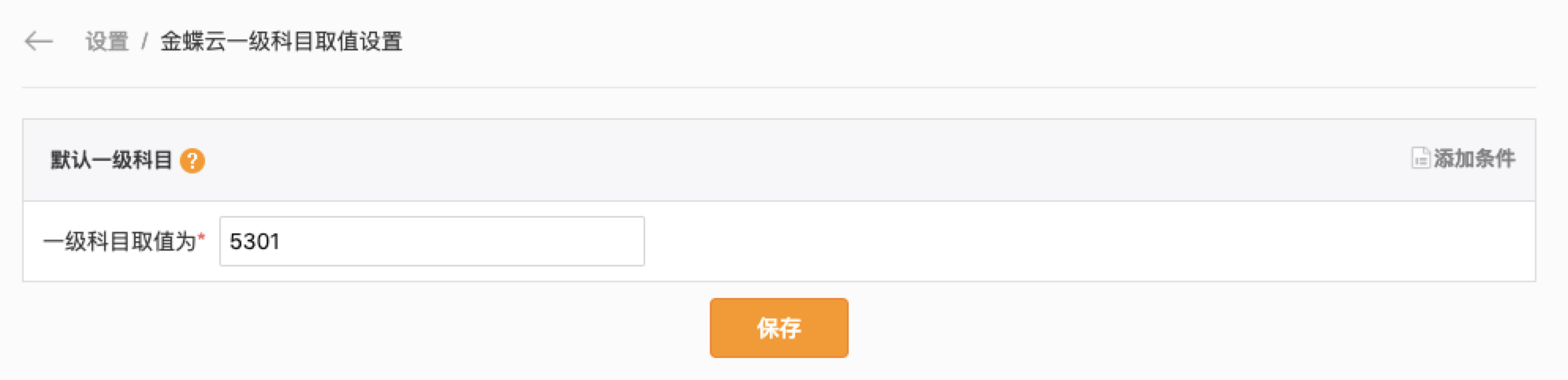This screenshot has height=380, width=1568.
Task: Click the 设置 breadcrumb link
Action: pyautogui.click(x=106, y=41)
